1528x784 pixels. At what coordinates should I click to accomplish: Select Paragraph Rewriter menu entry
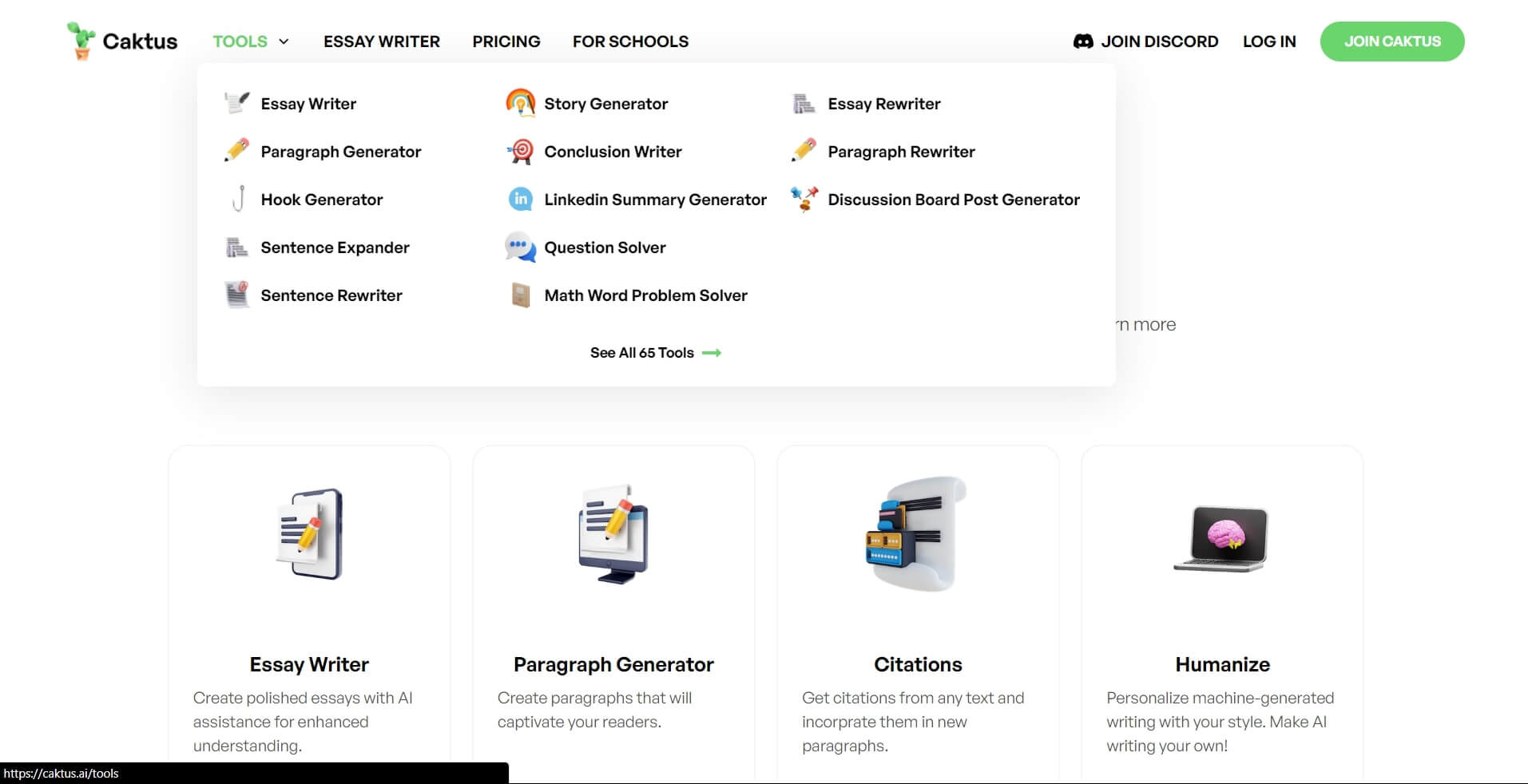click(902, 152)
